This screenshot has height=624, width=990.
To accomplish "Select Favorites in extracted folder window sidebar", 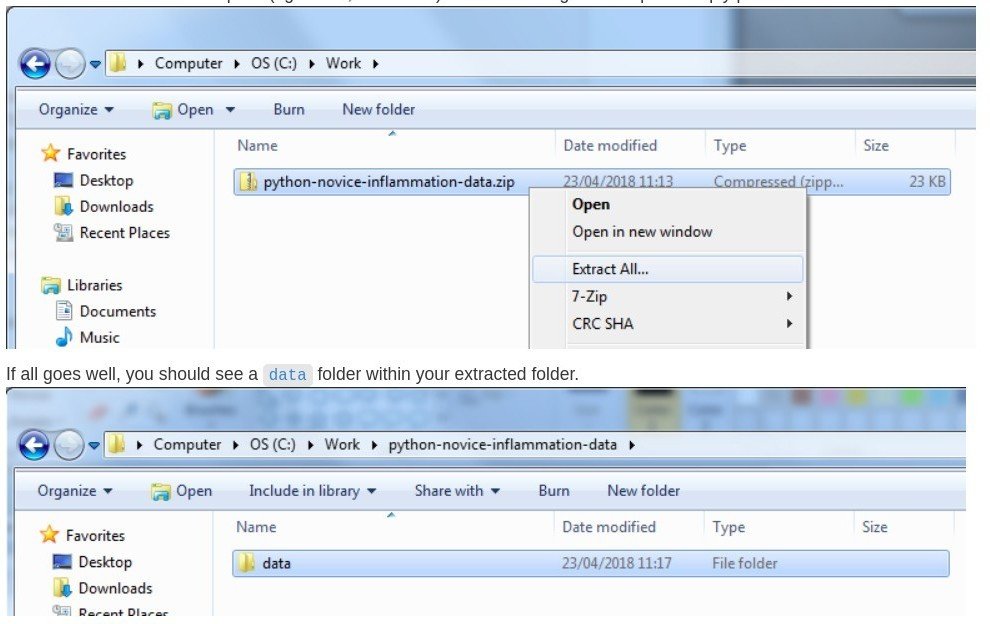I will 82,535.
